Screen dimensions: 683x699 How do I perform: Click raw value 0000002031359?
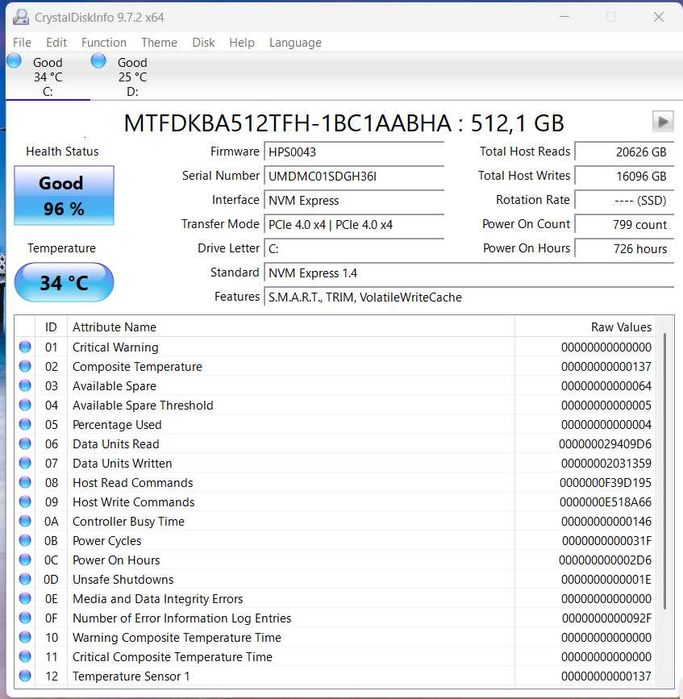[x=606, y=464]
